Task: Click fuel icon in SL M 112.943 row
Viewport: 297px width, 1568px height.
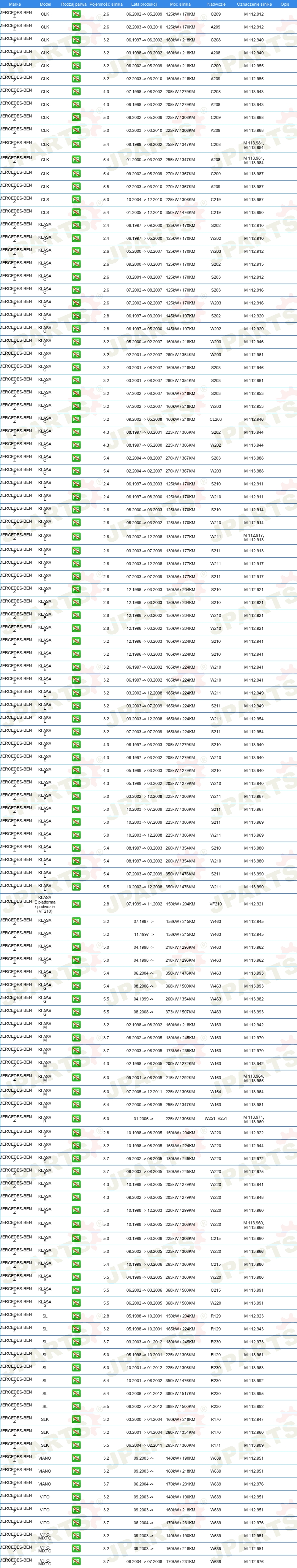Action: [76, 1329]
